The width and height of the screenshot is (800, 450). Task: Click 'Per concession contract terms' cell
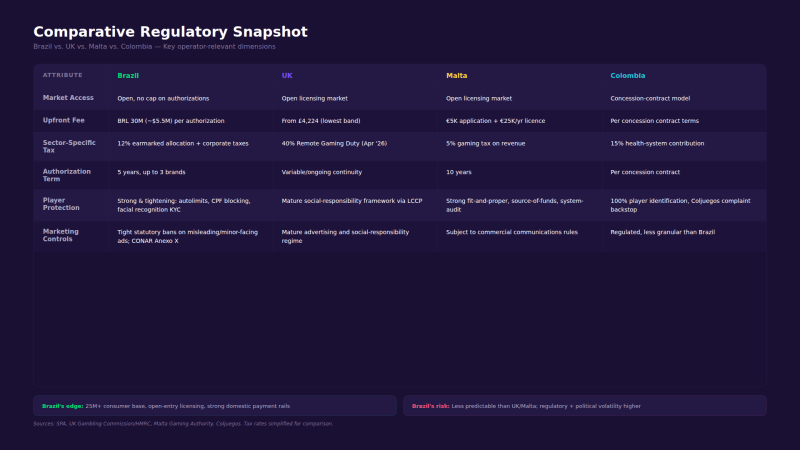655,121
